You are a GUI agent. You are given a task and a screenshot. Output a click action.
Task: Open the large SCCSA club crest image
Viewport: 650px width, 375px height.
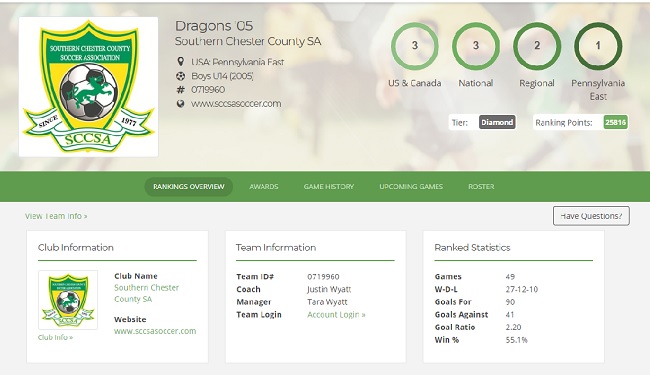[x=88, y=87]
